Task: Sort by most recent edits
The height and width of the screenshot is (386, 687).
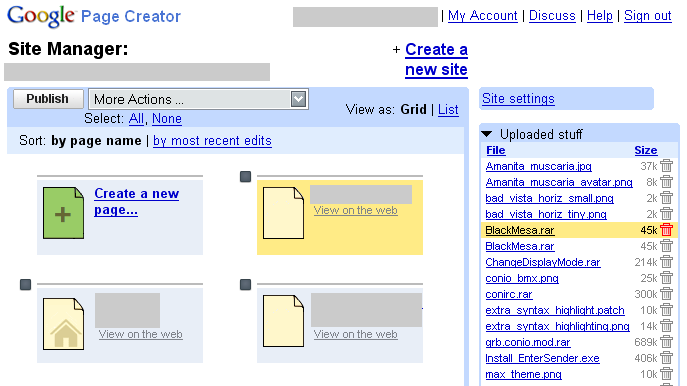Action: [x=212, y=141]
